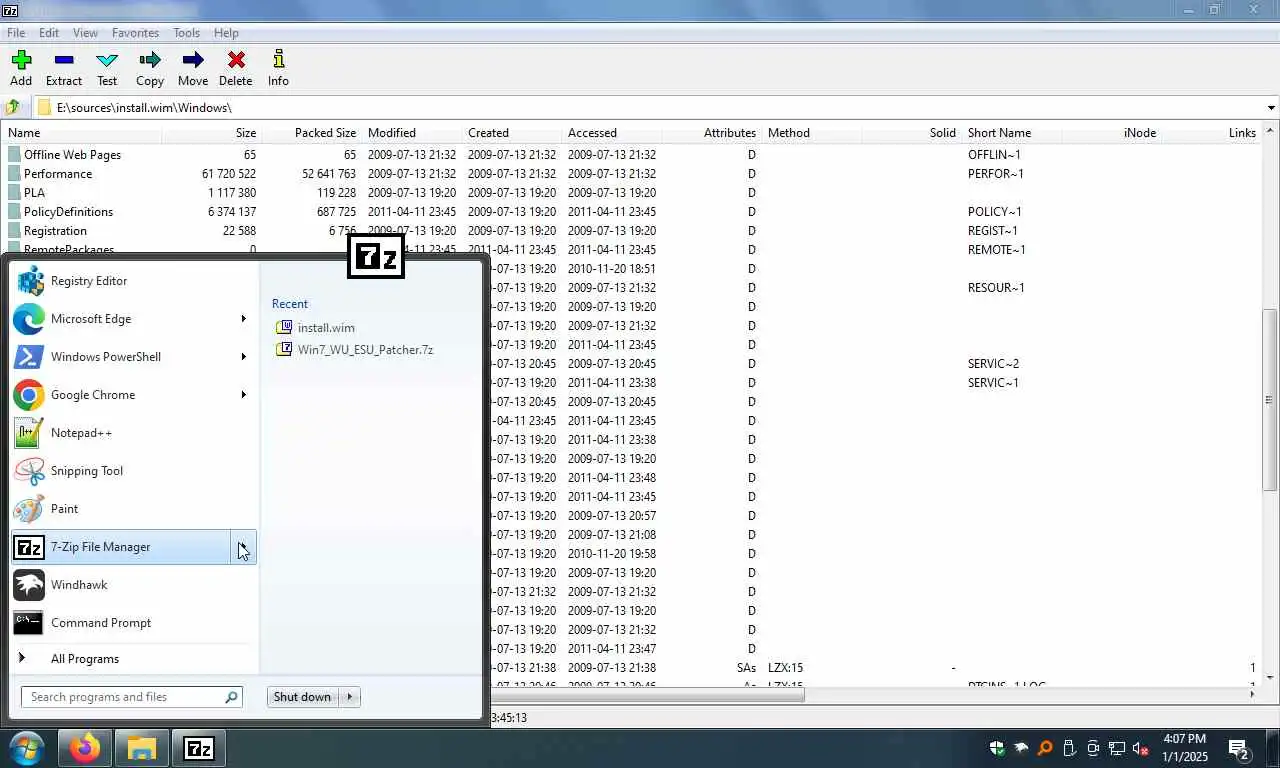The height and width of the screenshot is (768, 1280).
Task: Go up one folder level via address bar arrow
Action: [x=13, y=107]
